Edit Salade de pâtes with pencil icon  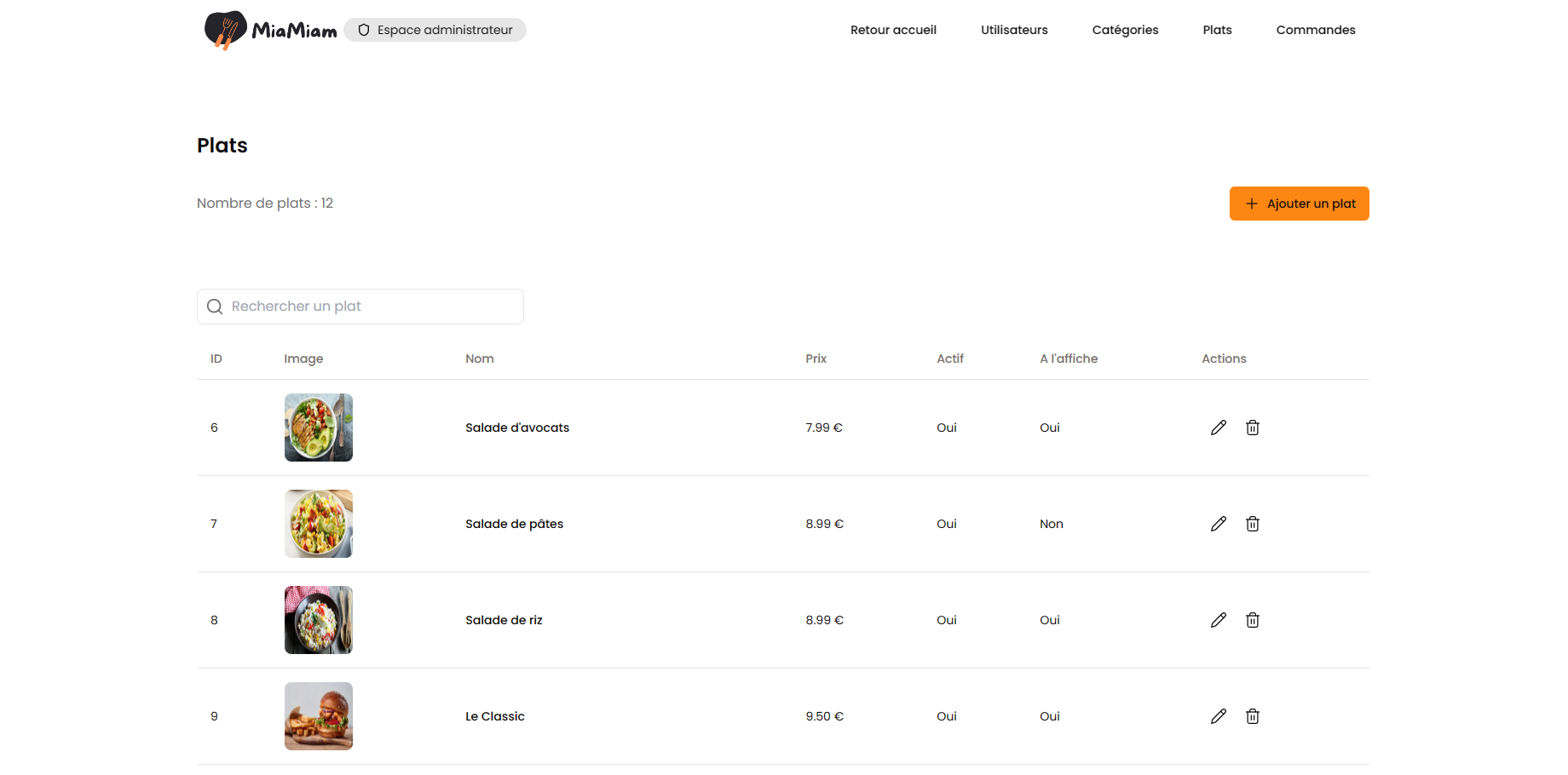tap(1219, 524)
